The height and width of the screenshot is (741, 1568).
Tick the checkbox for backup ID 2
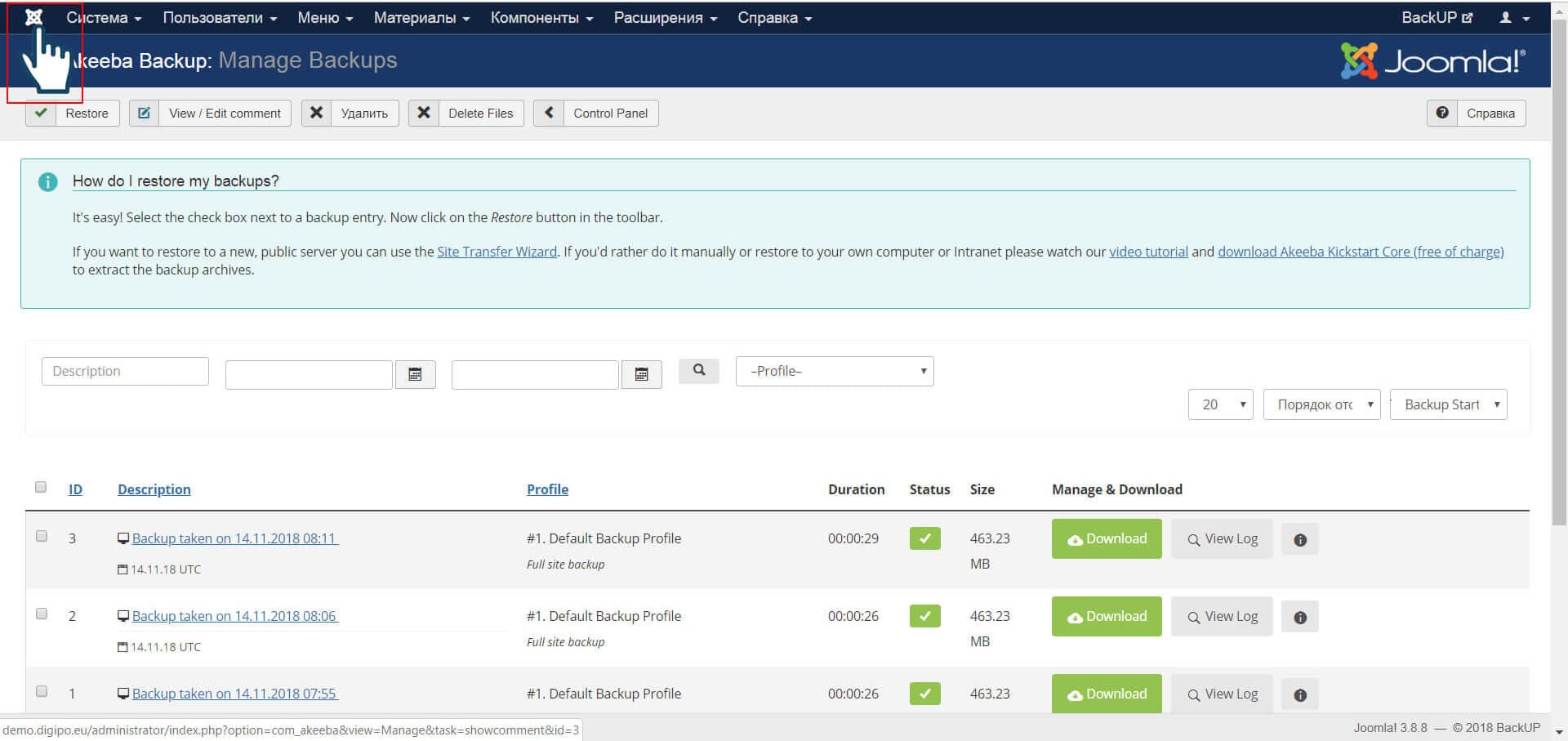42,614
